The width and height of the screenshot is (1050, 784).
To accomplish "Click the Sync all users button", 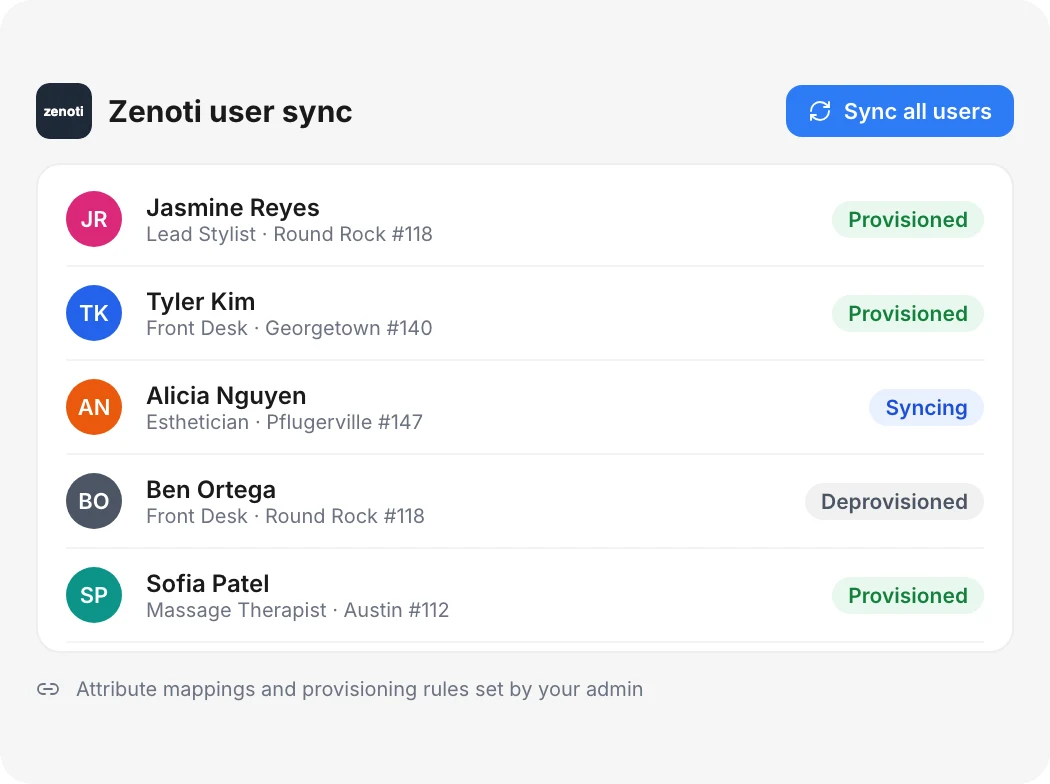I will click(899, 111).
